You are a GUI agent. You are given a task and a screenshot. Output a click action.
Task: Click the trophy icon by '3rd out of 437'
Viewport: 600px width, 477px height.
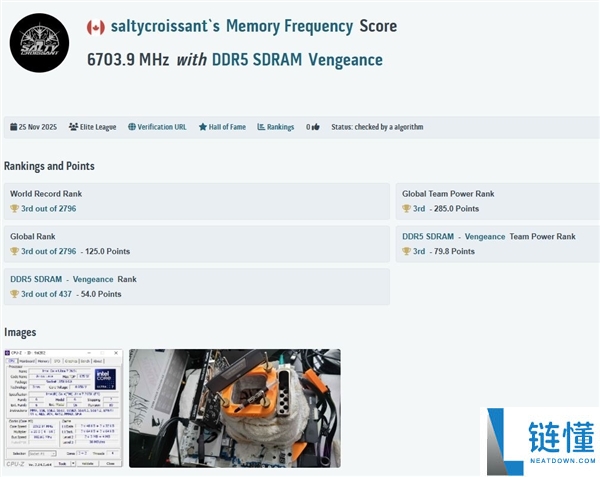point(15,294)
